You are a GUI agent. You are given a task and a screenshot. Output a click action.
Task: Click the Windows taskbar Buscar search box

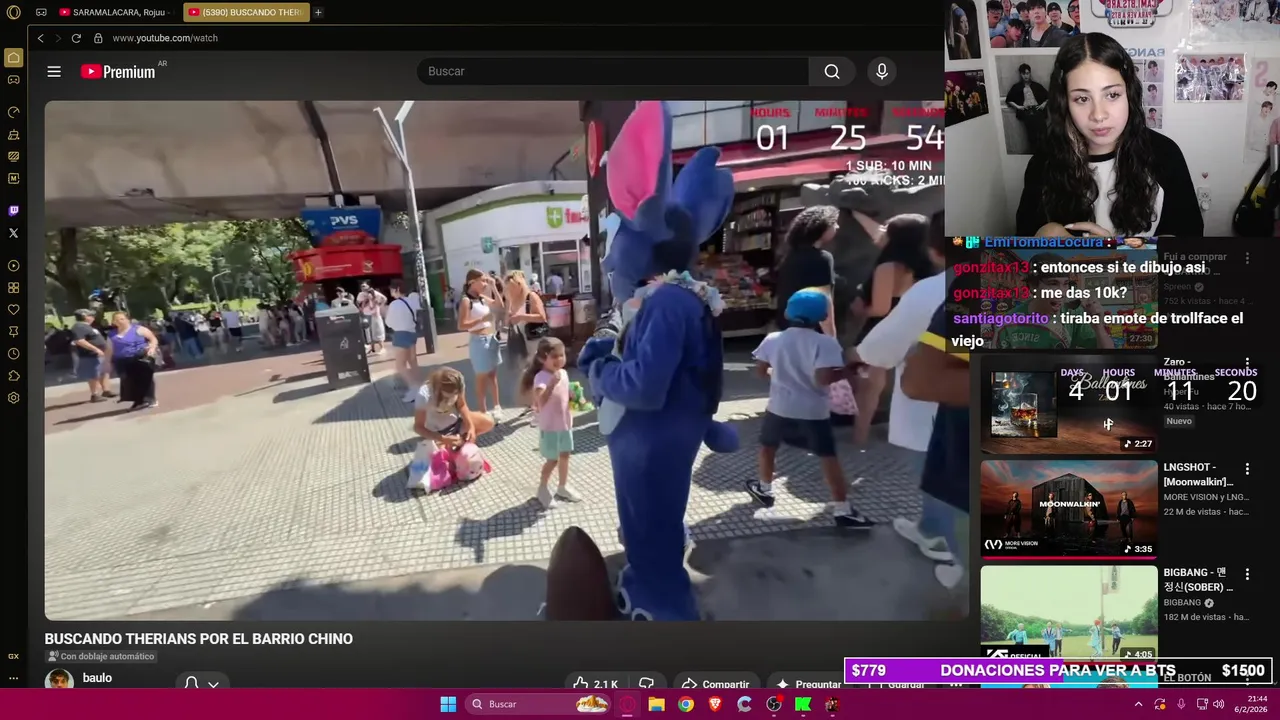[x=539, y=704]
